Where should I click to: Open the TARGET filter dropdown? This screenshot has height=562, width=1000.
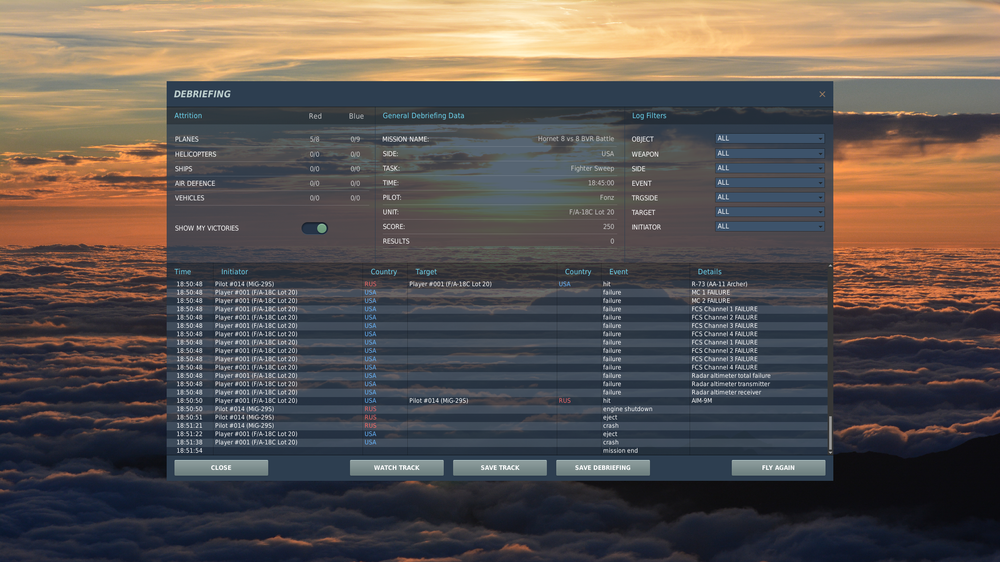(x=769, y=212)
